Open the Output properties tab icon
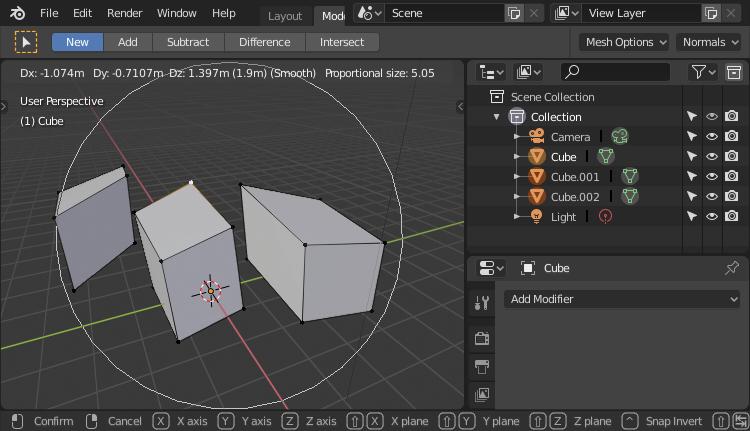 click(482, 367)
